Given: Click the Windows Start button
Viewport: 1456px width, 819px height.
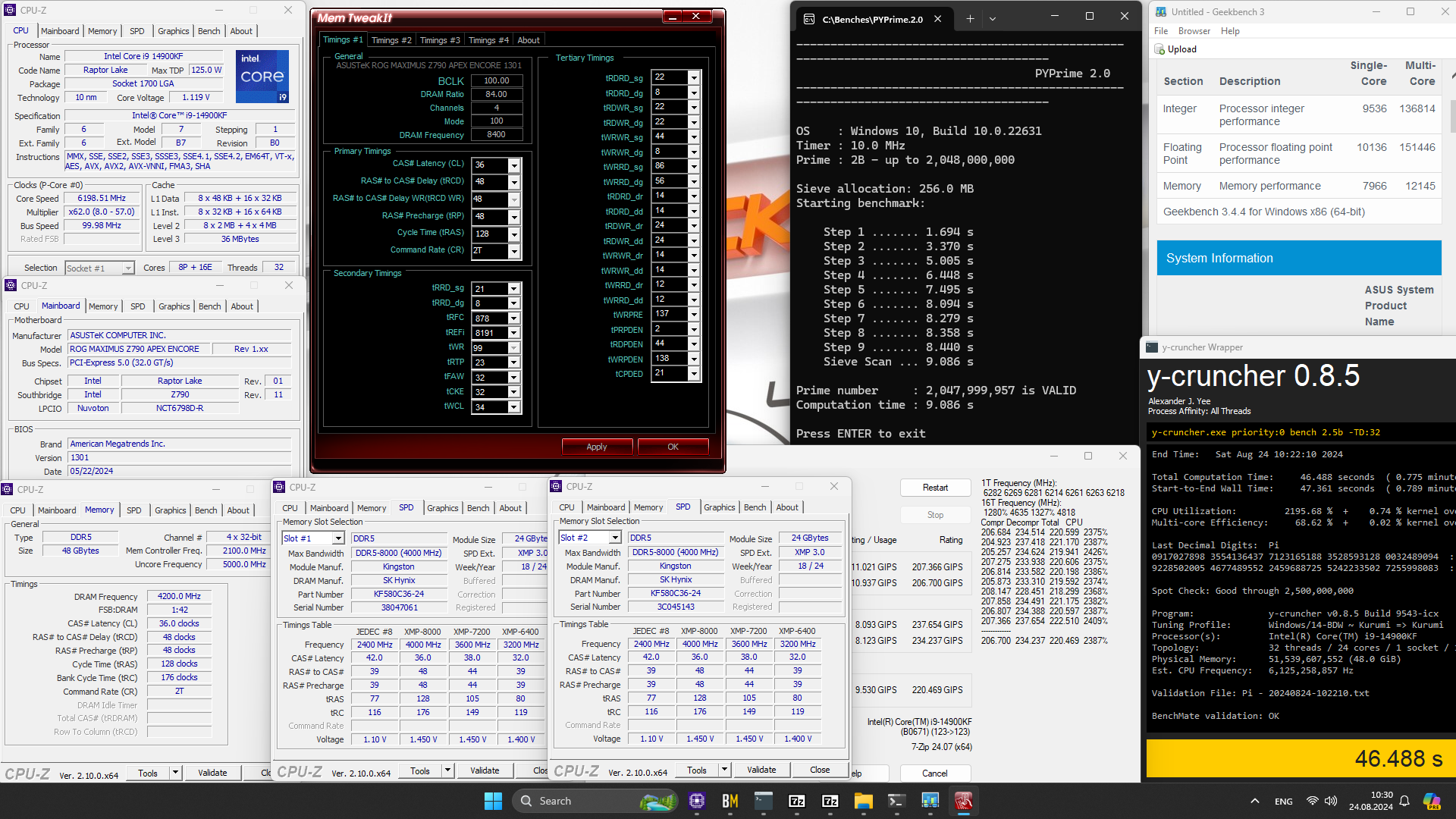Looking at the screenshot, I should tap(493, 801).
